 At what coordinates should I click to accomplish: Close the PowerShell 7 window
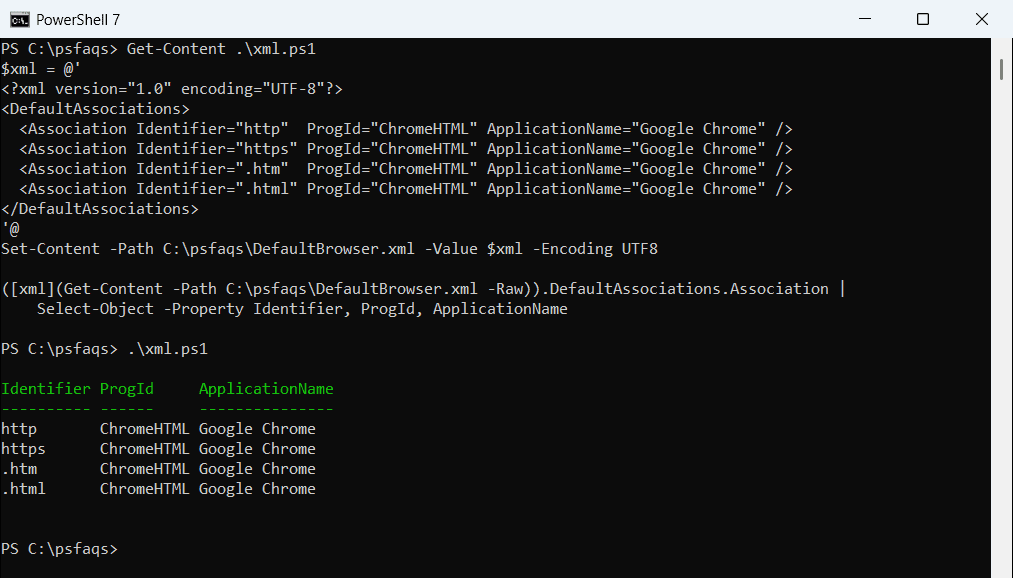coord(981,19)
